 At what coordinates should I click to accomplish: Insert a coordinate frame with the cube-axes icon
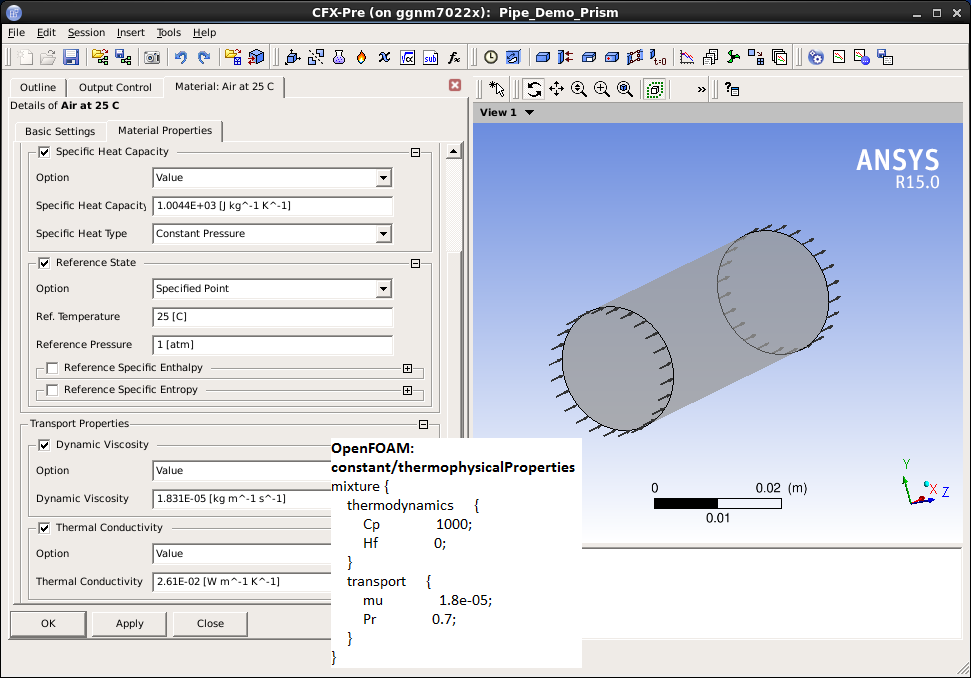[x=293, y=58]
